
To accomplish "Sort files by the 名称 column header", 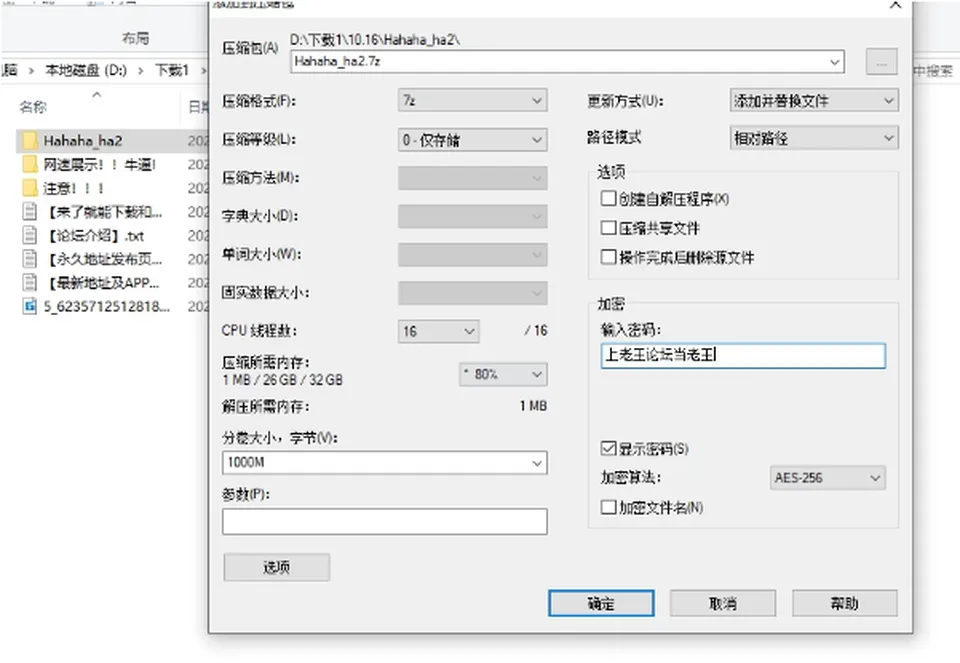I will (x=33, y=107).
